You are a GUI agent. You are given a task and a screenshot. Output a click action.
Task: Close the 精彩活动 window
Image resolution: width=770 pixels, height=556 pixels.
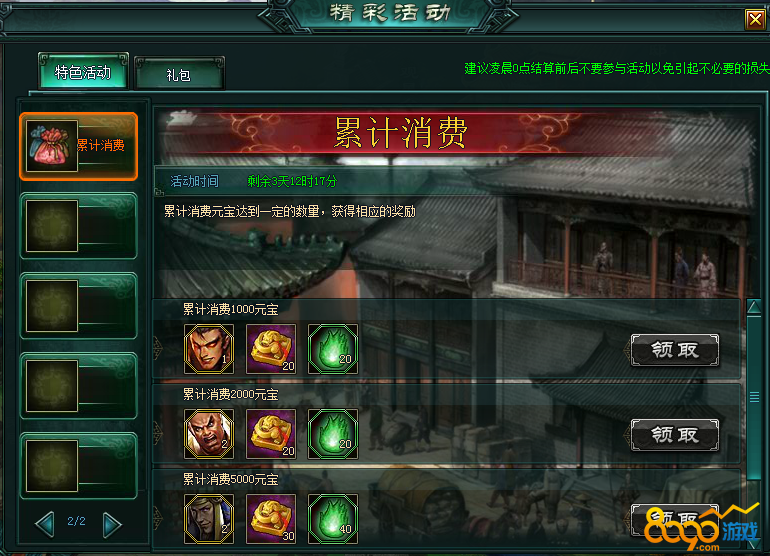(x=755, y=20)
